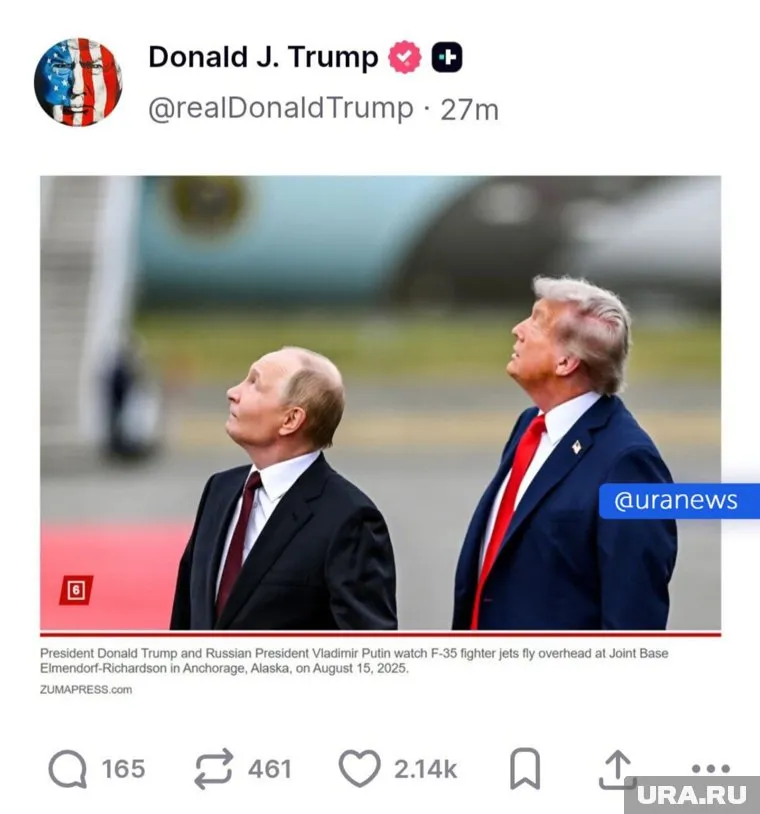
Task: View the 461 reposts count
Action: (269, 769)
